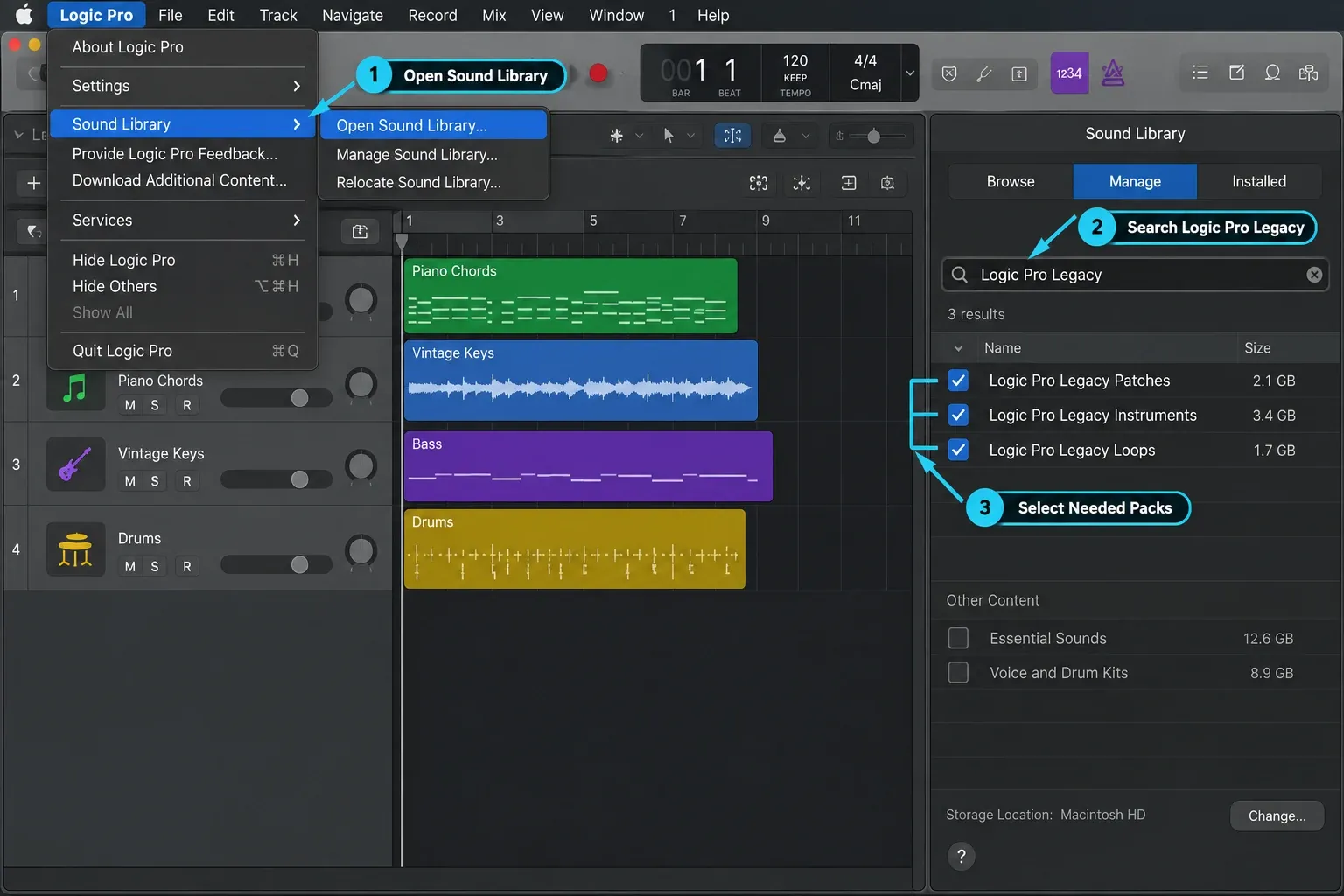Screen dimensions: 1344x896
Task: Click the split-at-playhead icon
Action: click(x=801, y=183)
